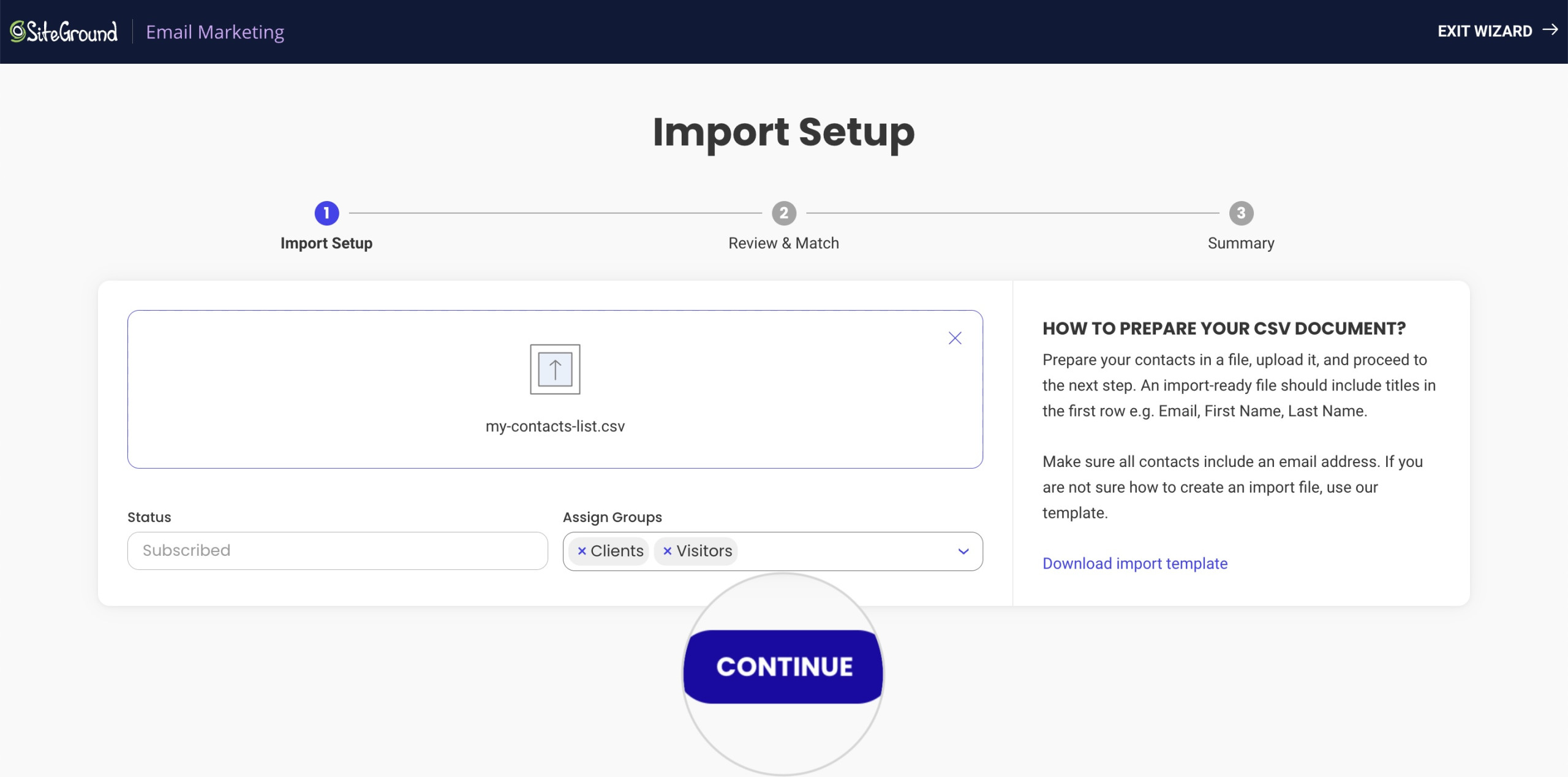
Task: Select step 3 circle Summary
Action: pyautogui.click(x=1241, y=213)
